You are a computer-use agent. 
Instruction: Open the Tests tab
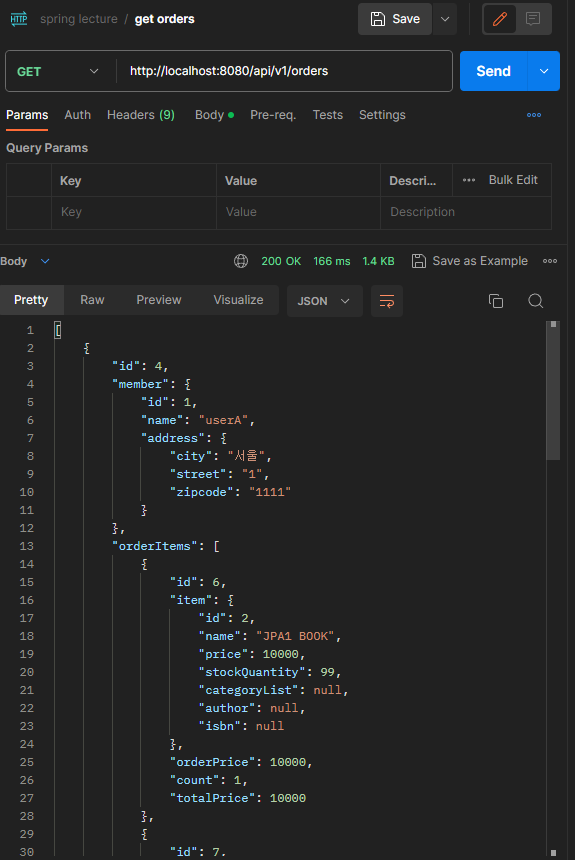click(328, 115)
